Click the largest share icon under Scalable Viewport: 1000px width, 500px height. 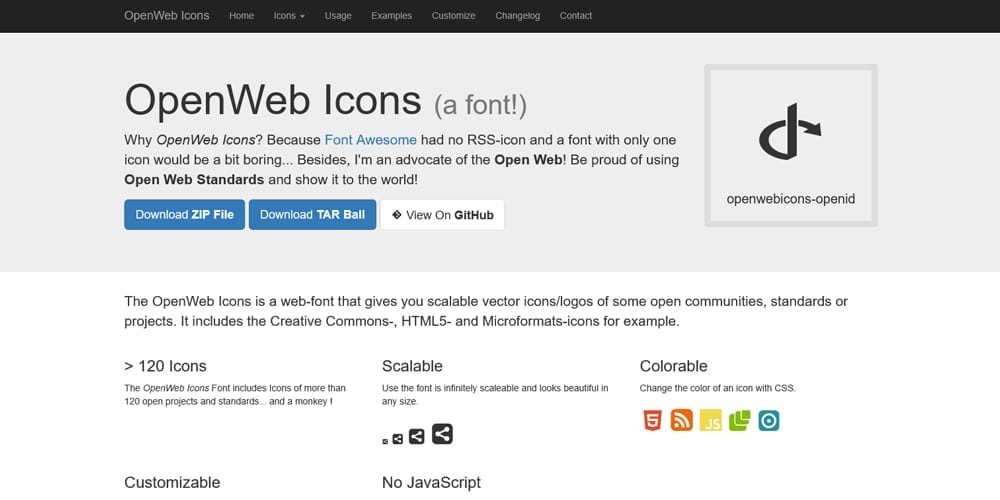coord(442,434)
